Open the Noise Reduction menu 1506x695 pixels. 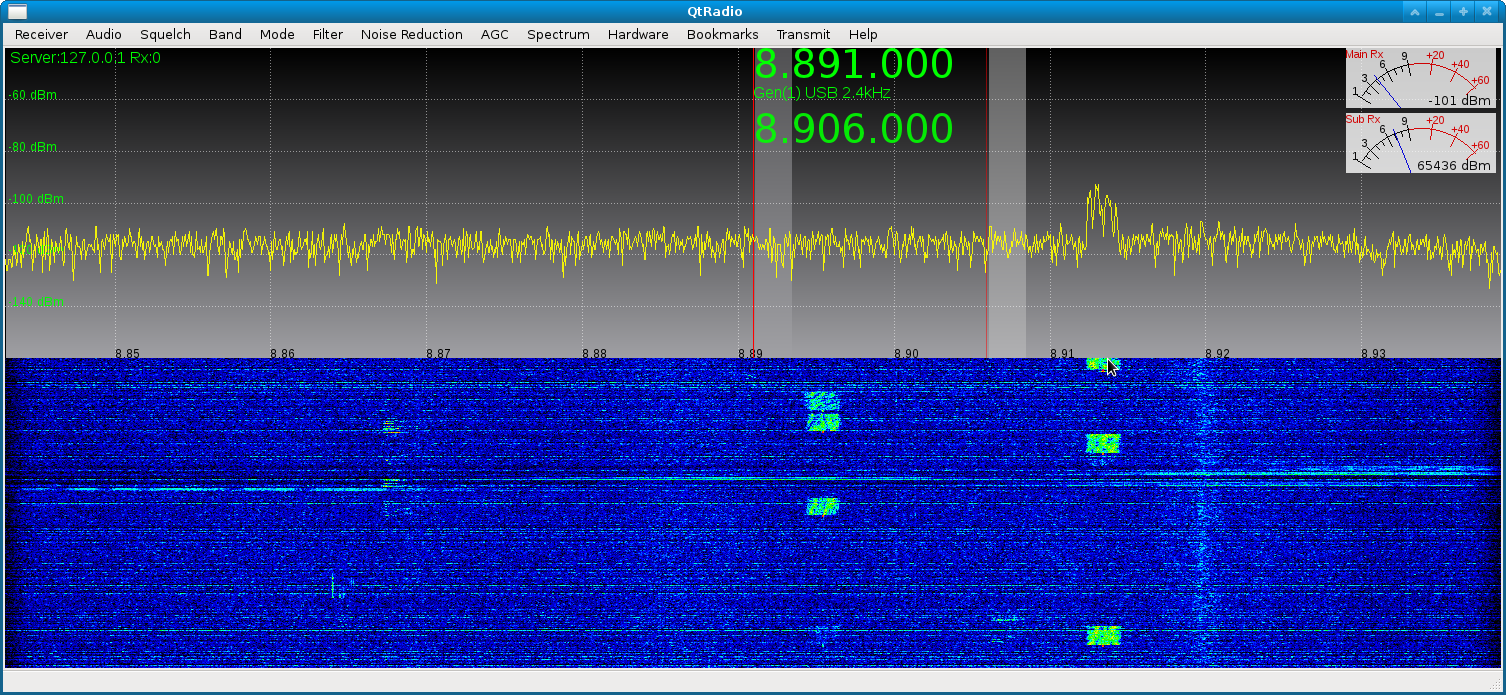point(411,34)
